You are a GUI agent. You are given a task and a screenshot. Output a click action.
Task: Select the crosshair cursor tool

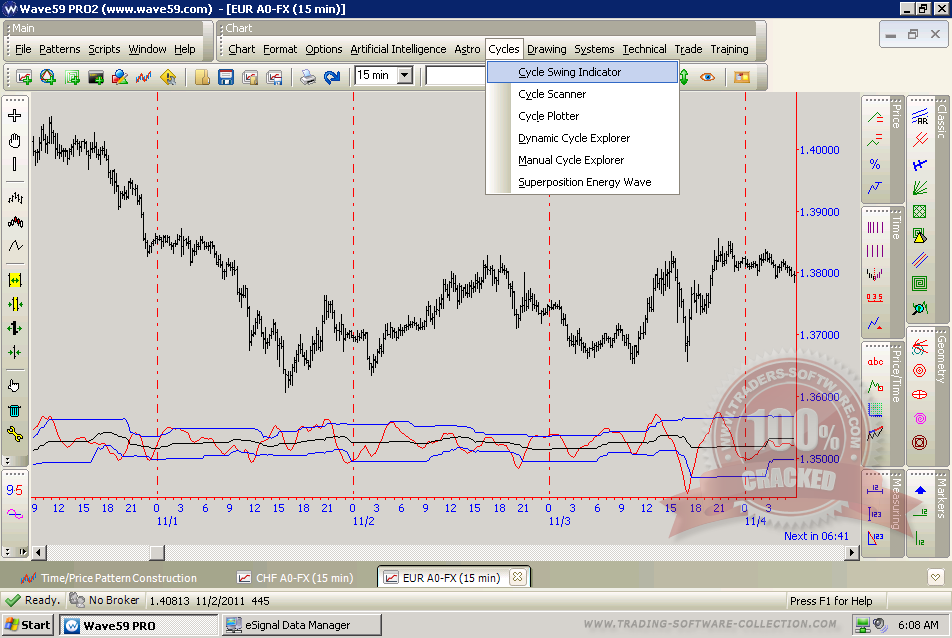(15, 116)
